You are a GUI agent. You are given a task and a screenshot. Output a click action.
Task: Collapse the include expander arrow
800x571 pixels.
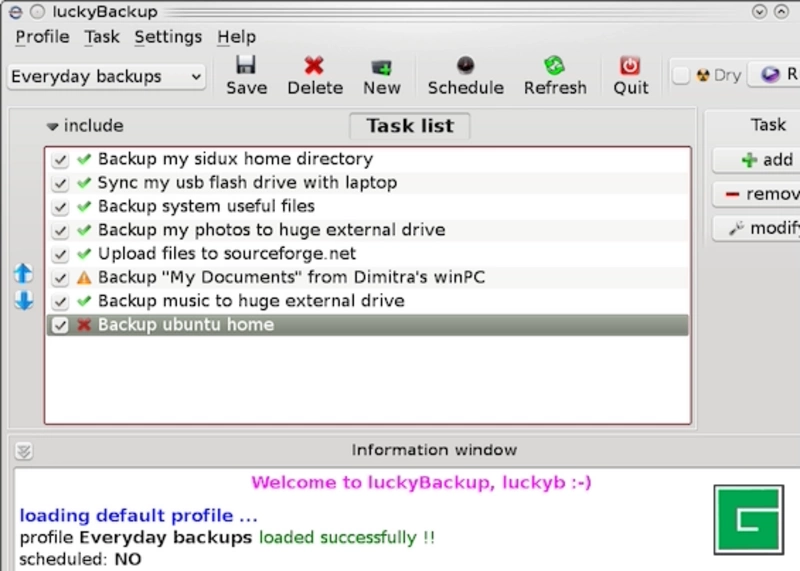coord(53,127)
